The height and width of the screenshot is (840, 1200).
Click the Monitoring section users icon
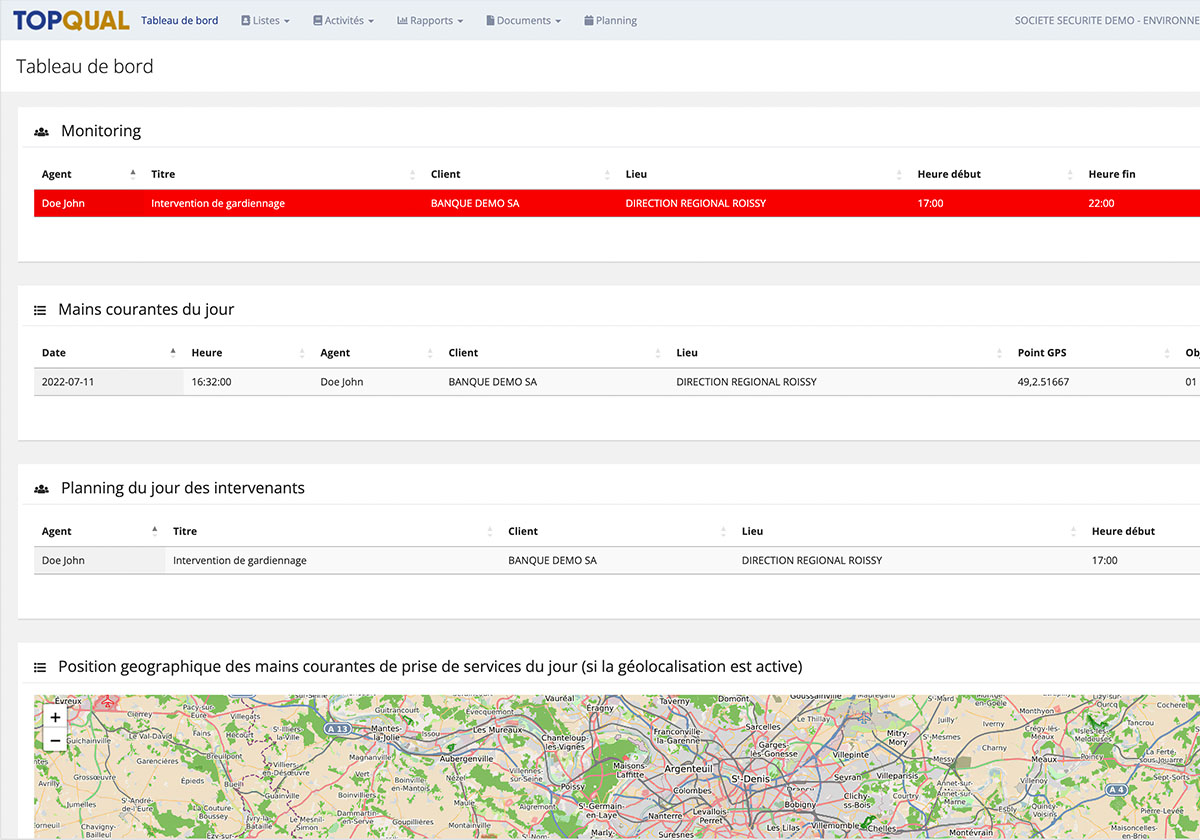pyautogui.click(x=41, y=132)
